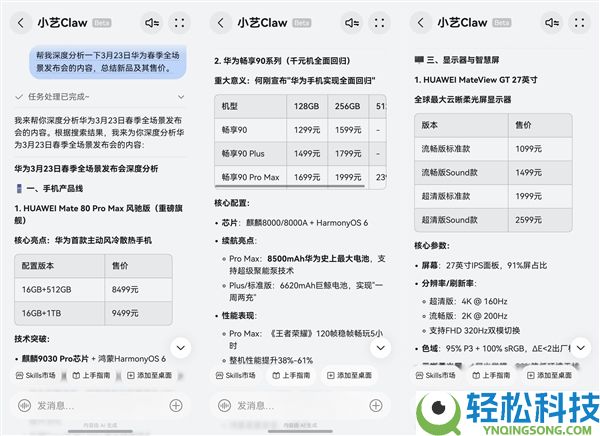Select the 畅享90 Plus row label

pos(250,154)
